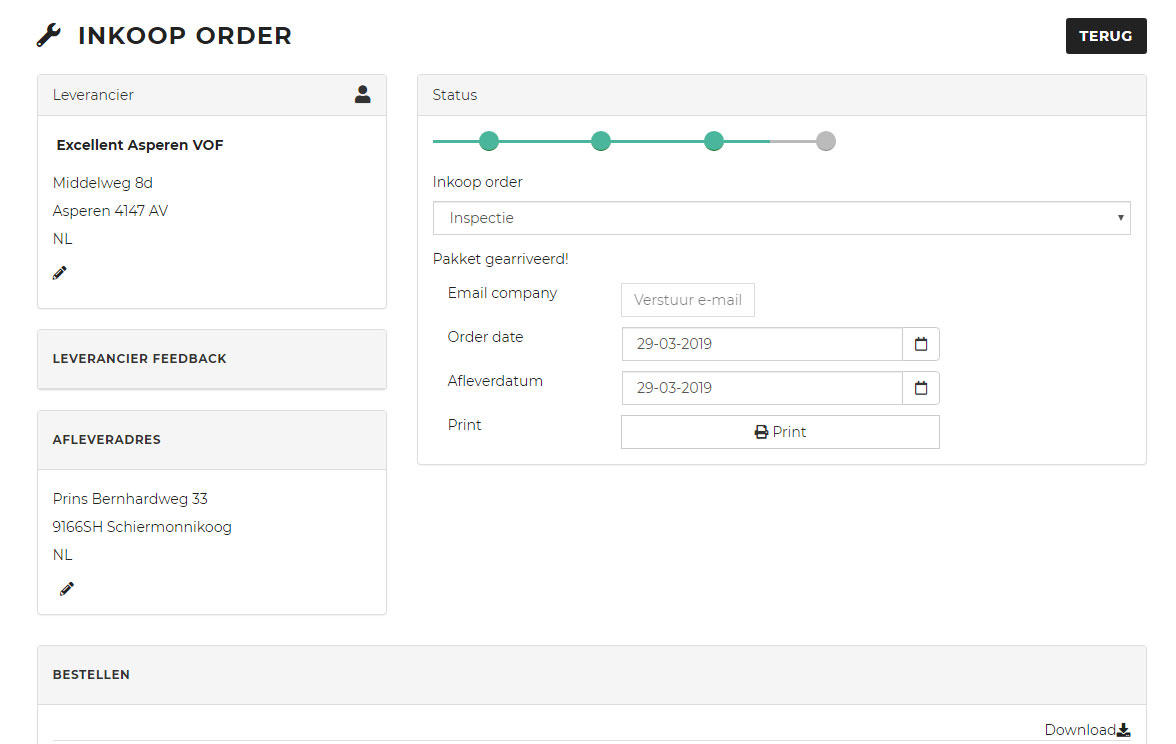Click into the Afleverdatum input field
1176x744 pixels.
pos(762,388)
